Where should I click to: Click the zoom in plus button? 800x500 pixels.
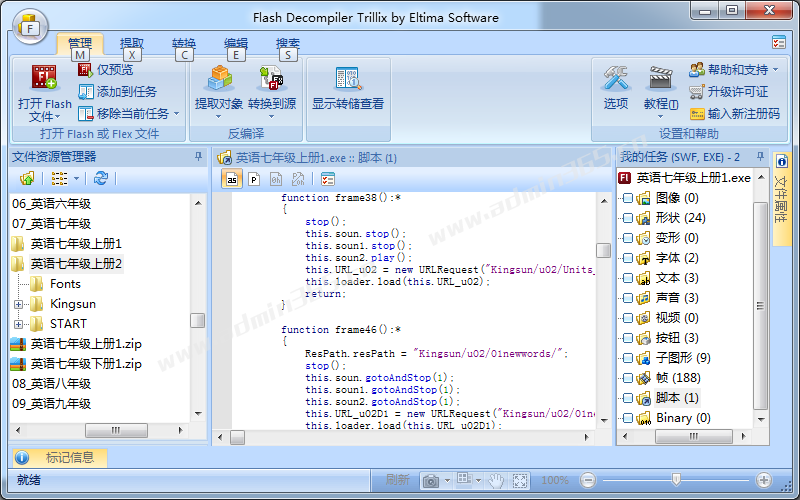click(x=764, y=480)
